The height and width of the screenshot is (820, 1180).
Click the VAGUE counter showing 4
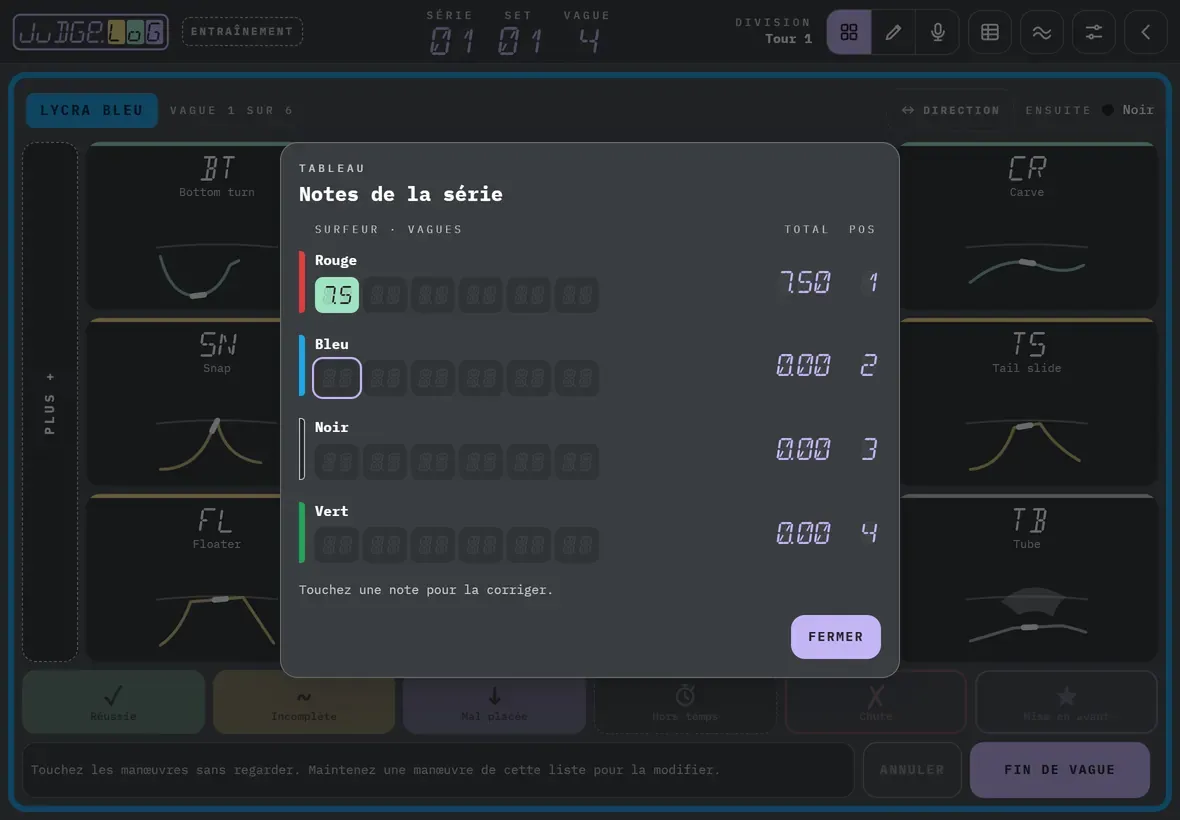[587, 32]
